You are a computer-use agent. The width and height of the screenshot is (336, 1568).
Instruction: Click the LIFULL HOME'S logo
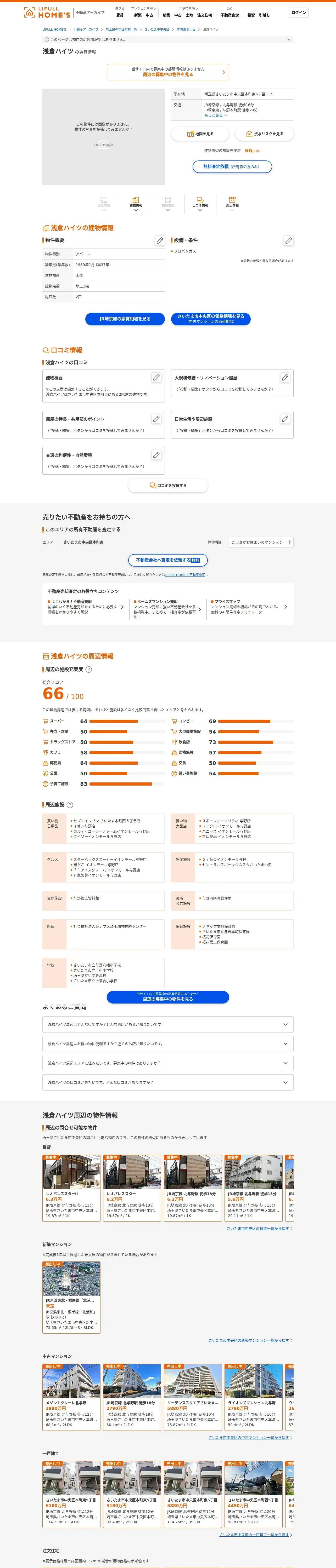point(47,12)
